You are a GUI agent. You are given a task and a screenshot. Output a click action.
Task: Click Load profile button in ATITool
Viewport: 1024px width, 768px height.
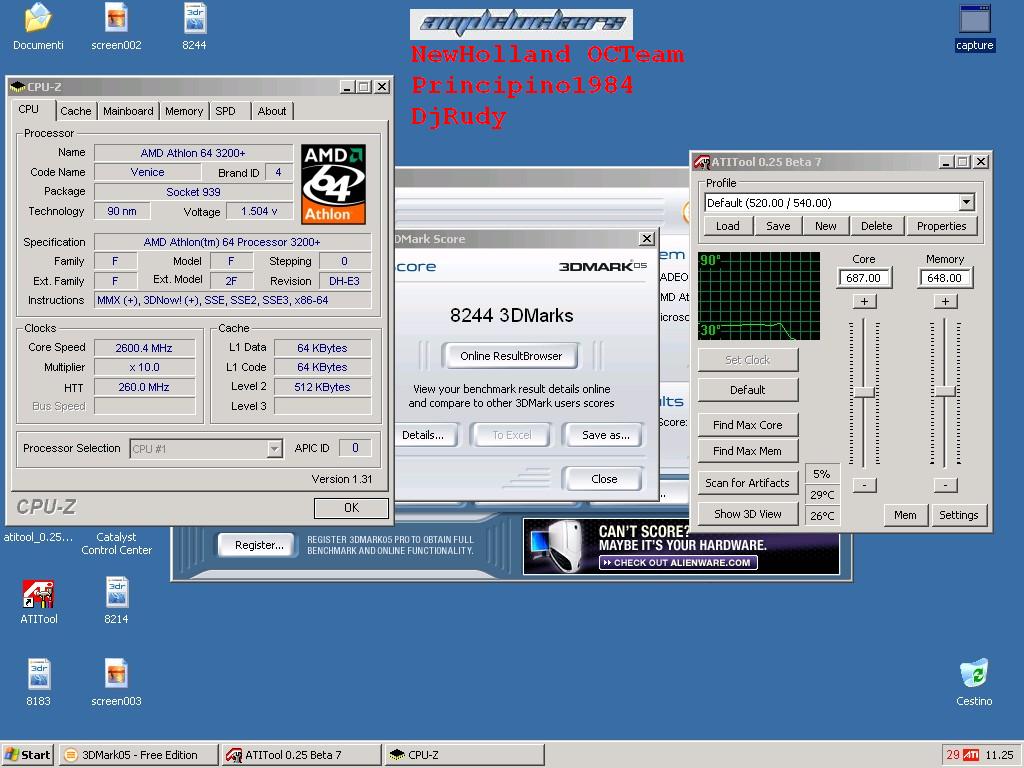coord(728,226)
